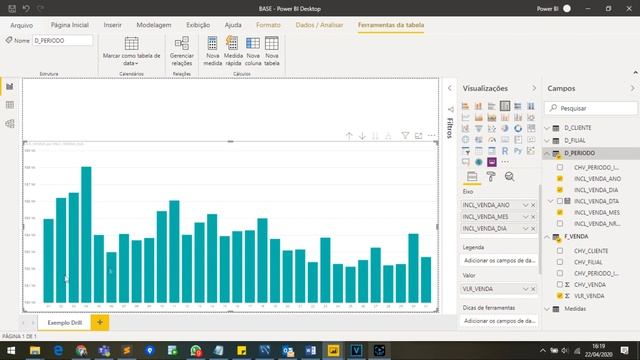
Task: Collapse the Visualizações pane
Action: [534, 88]
